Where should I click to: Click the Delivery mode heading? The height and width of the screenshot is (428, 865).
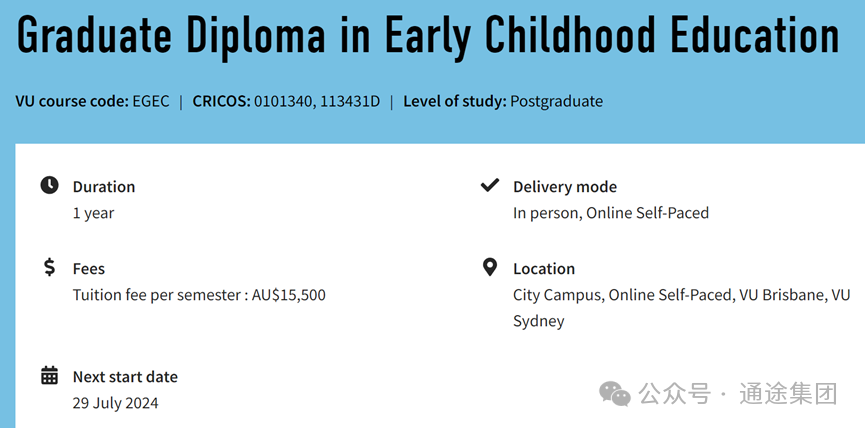tap(565, 186)
